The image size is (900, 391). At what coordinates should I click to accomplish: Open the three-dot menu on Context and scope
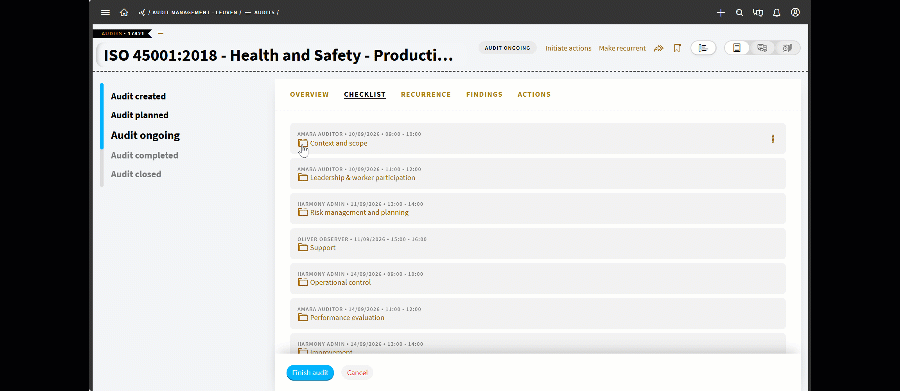[x=773, y=139]
